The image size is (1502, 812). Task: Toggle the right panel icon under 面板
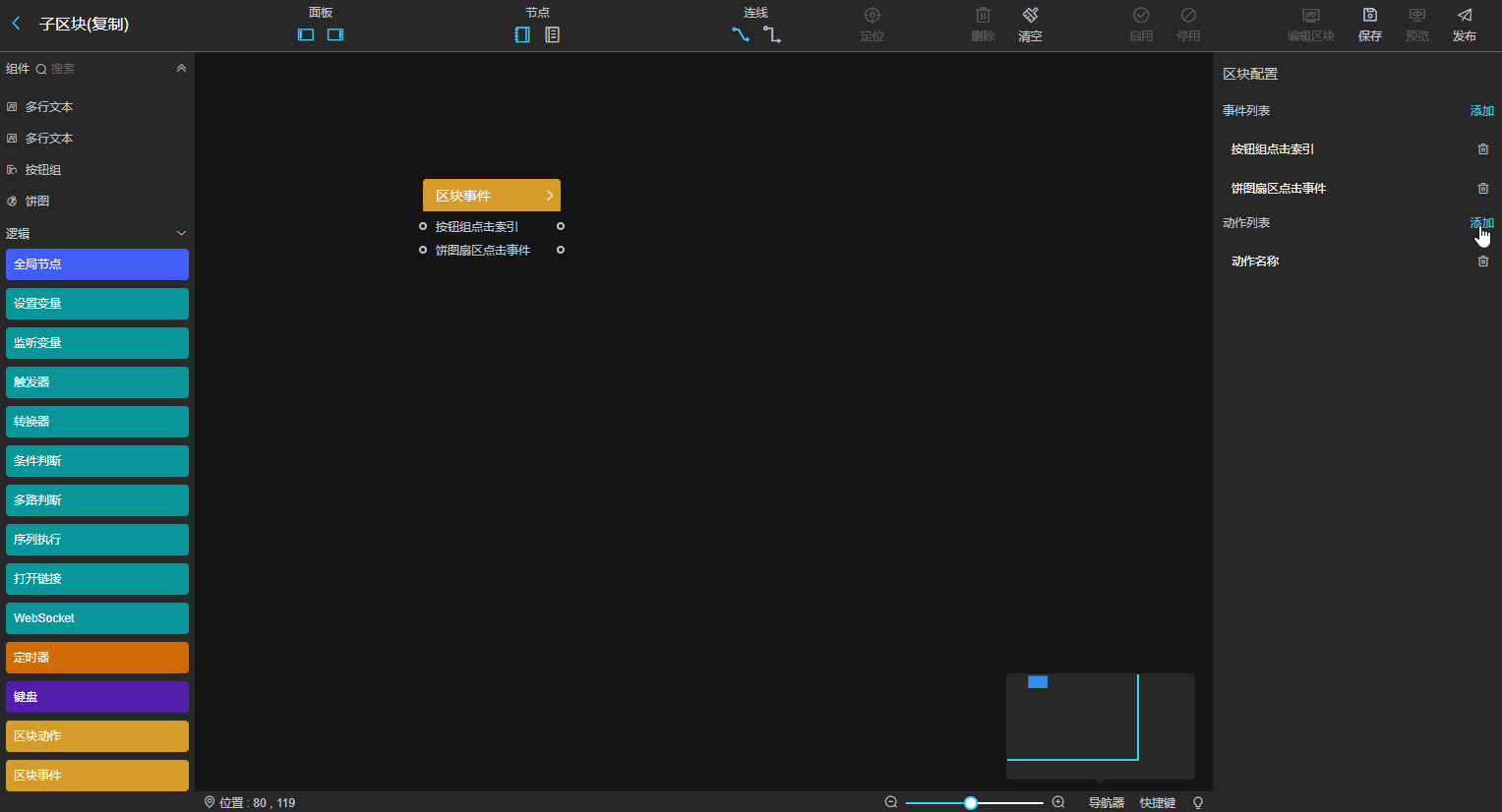pos(335,34)
